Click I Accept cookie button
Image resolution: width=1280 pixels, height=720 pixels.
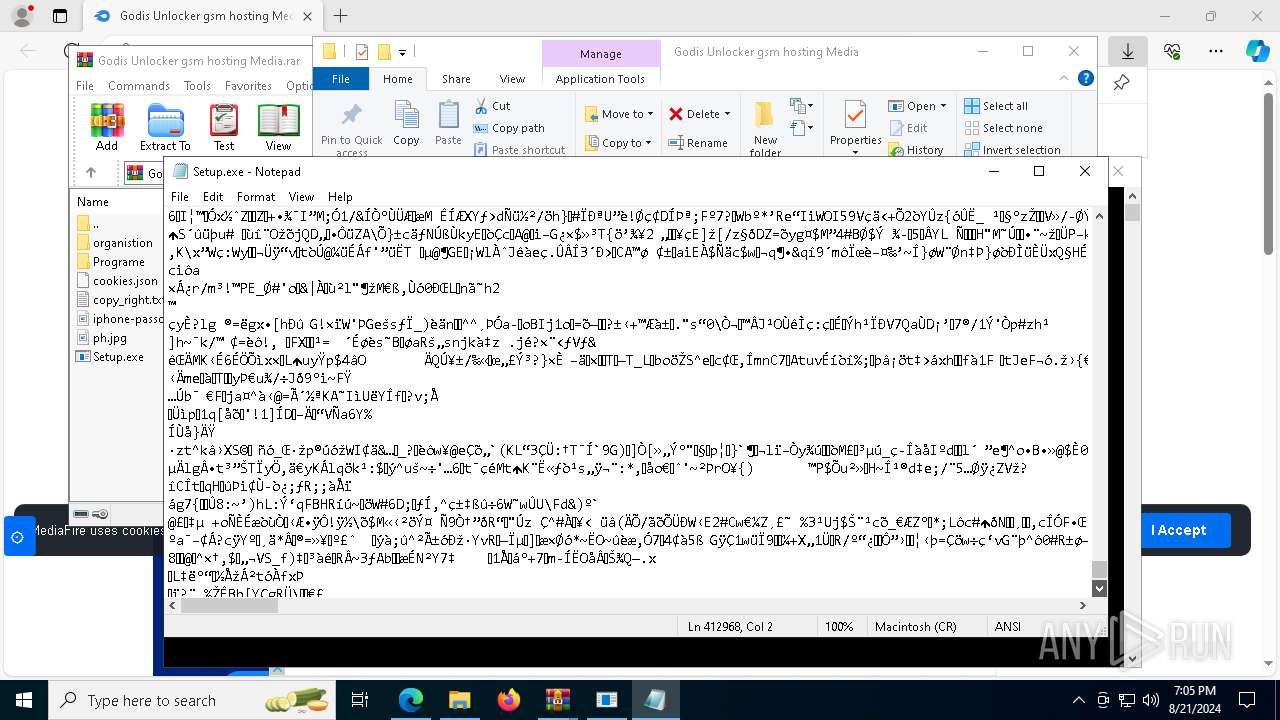pos(1178,530)
